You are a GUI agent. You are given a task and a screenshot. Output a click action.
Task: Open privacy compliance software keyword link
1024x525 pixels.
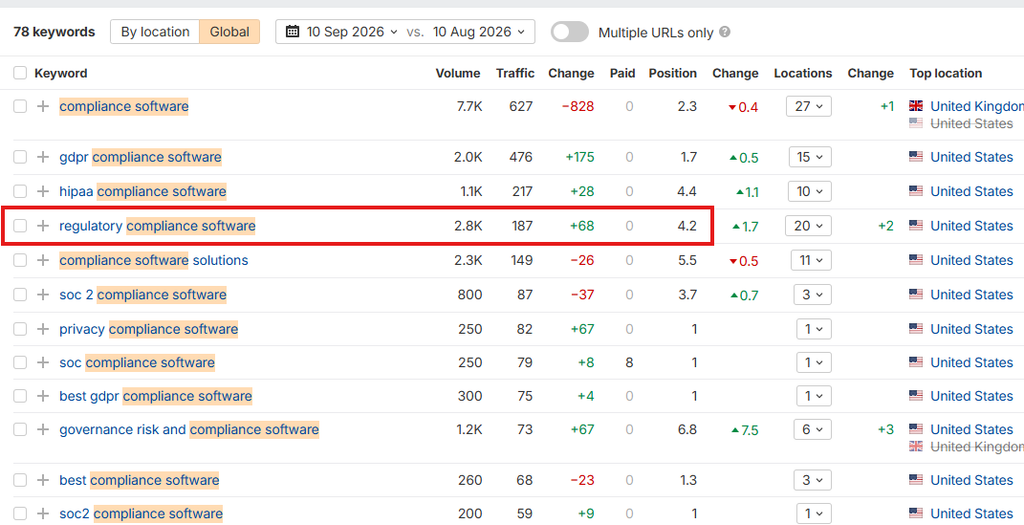click(x=149, y=329)
